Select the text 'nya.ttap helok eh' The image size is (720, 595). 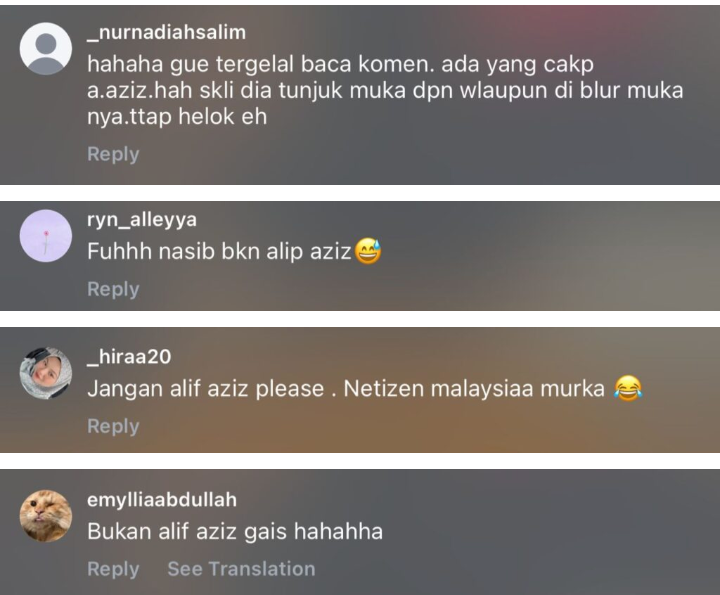click(177, 117)
